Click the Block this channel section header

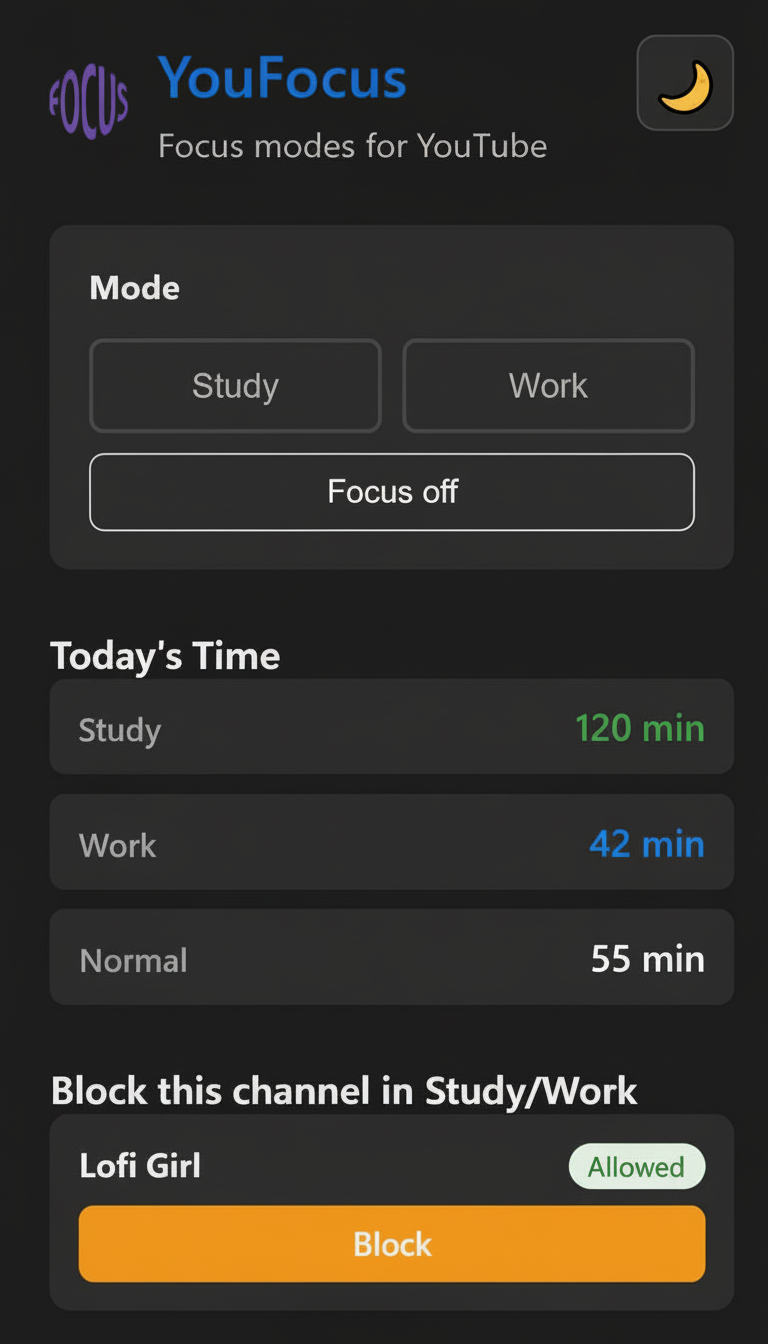tap(344, 1090)
